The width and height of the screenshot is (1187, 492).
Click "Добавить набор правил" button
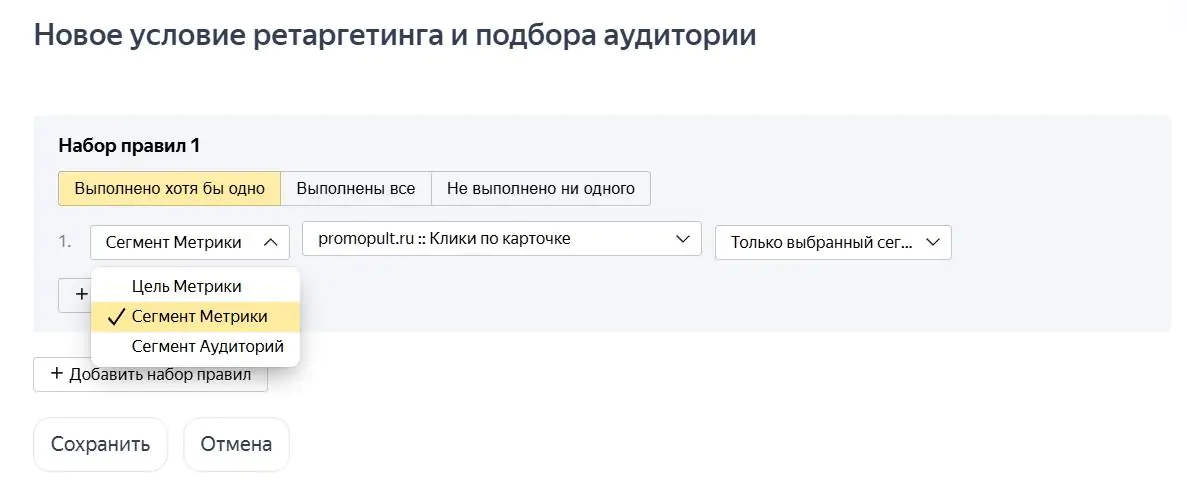[150, 374]
